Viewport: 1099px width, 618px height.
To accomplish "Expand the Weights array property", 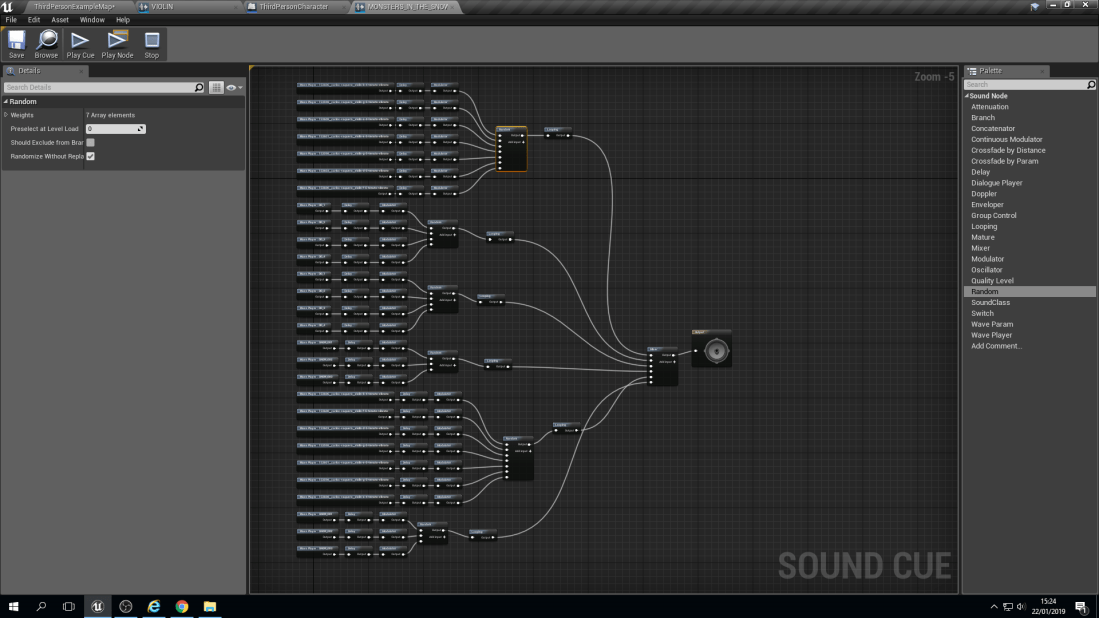I will pyautogui.click(x=5, y=115).
